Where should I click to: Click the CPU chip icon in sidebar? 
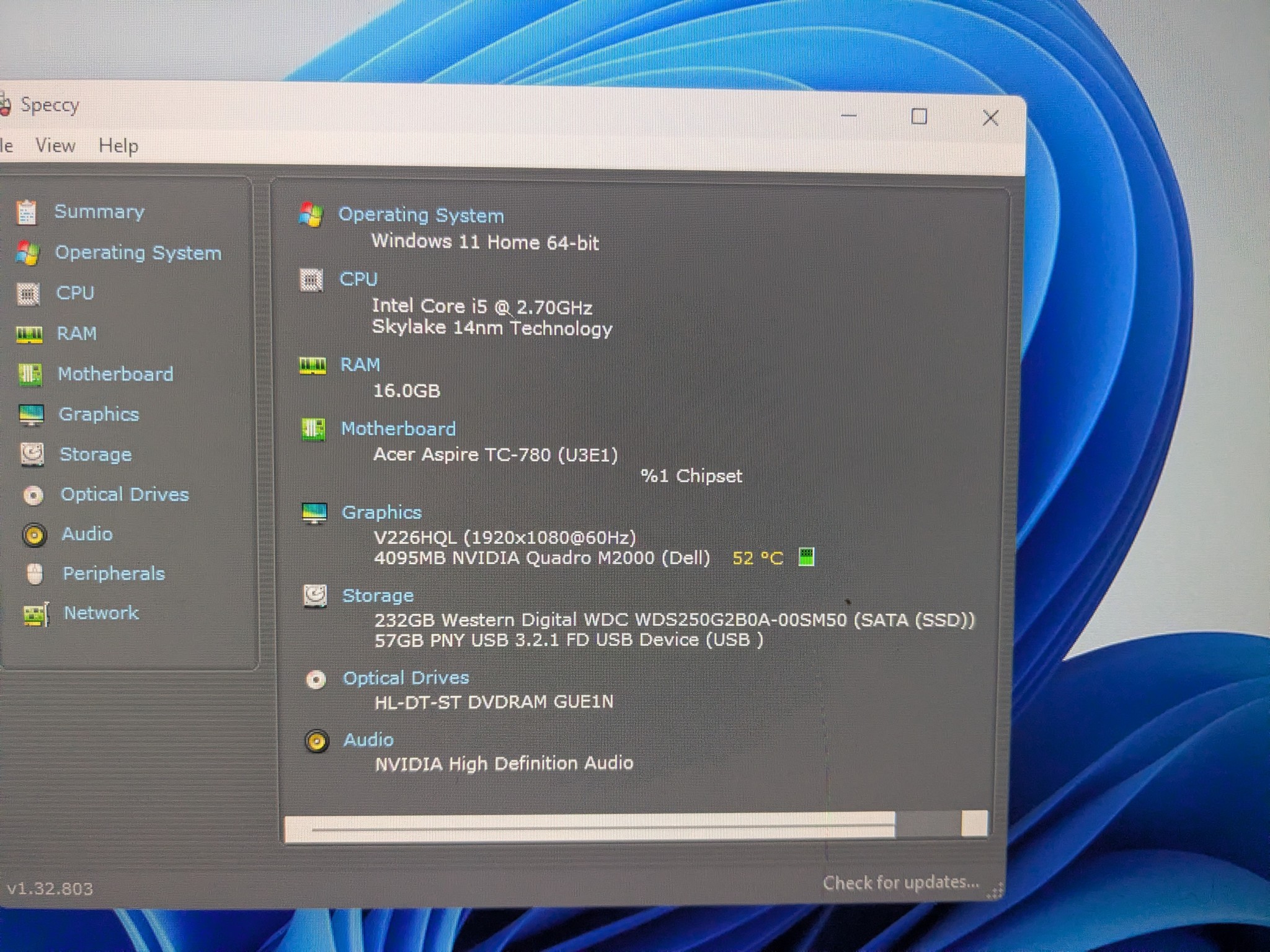tap(28, 293)
